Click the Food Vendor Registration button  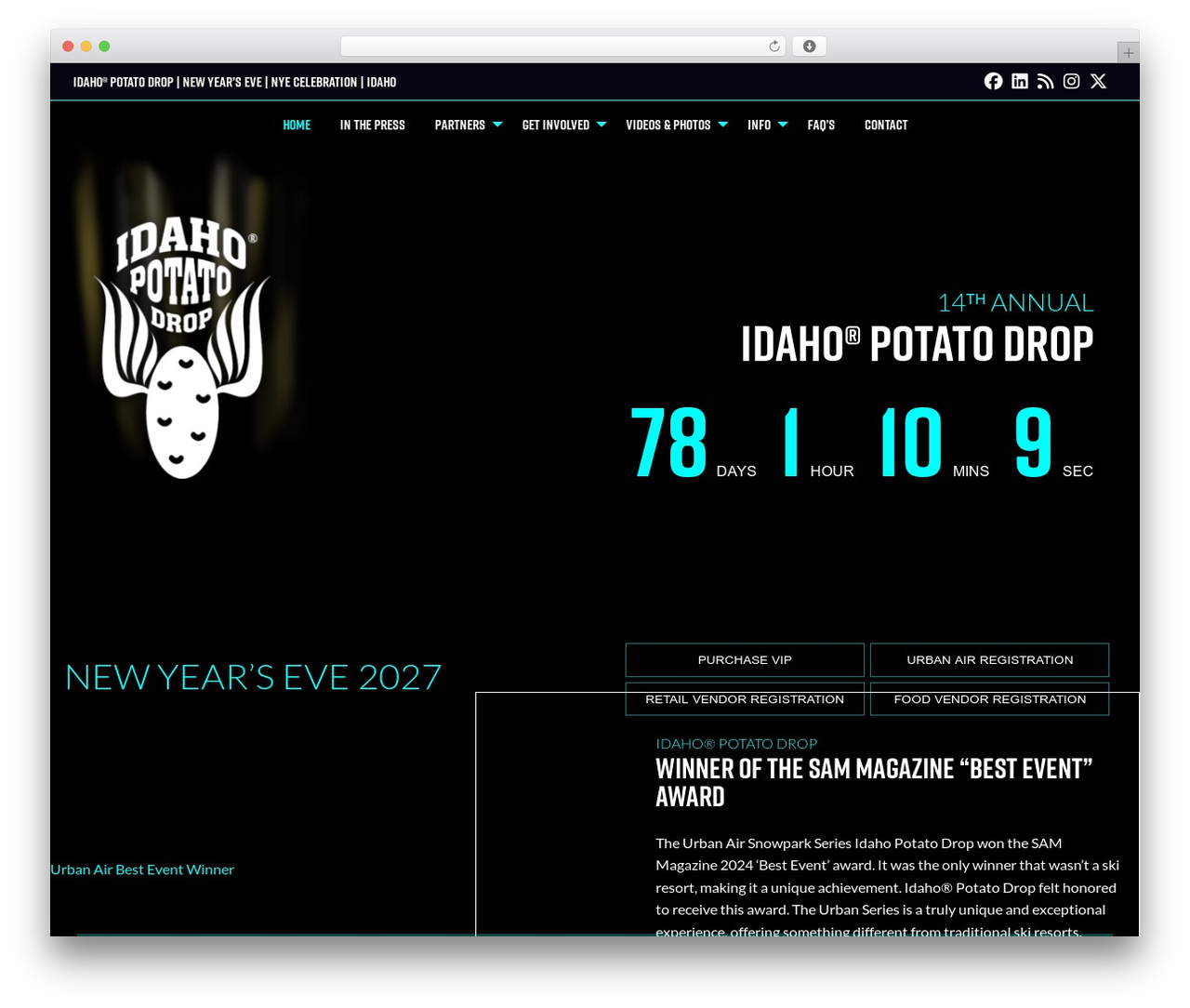(x=989, y=699)
